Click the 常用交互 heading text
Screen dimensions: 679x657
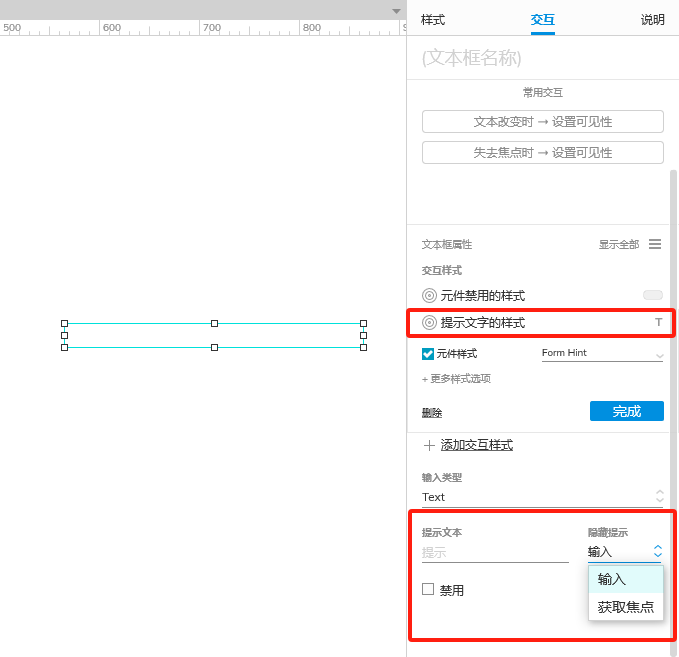543,93
